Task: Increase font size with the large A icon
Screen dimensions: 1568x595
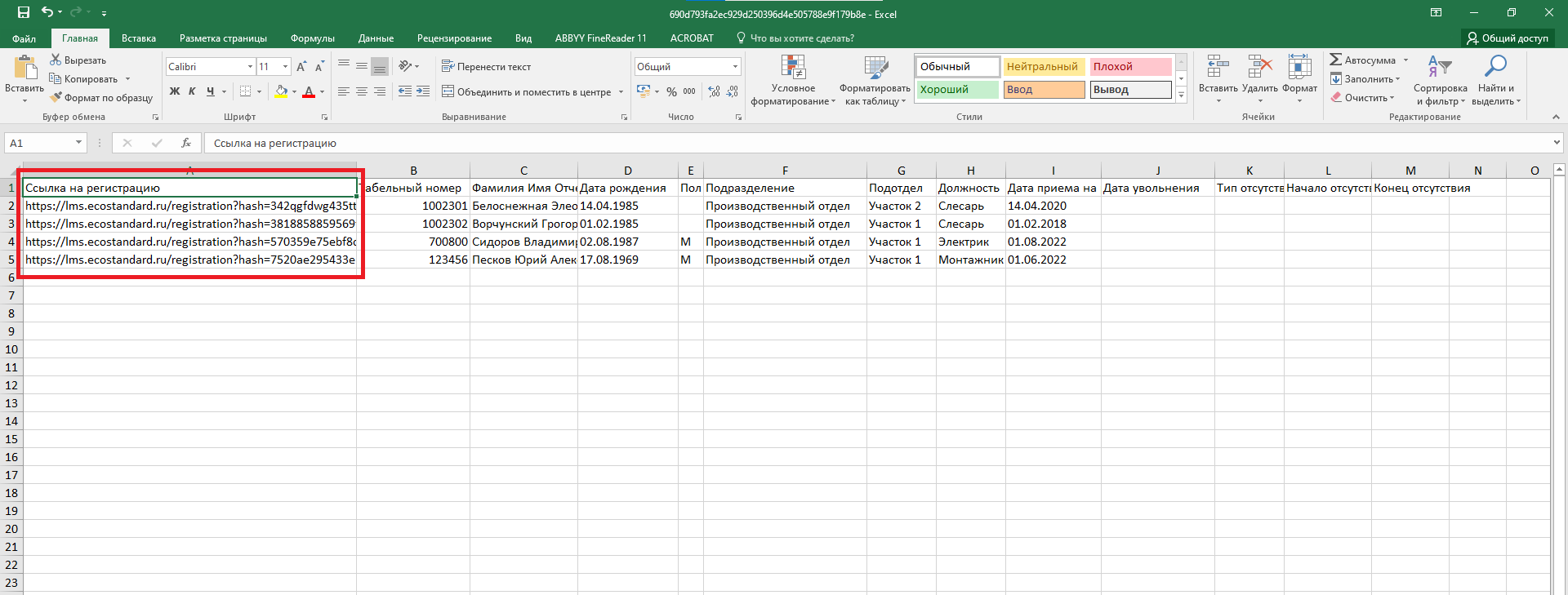Action: click(x=301, y=67)
